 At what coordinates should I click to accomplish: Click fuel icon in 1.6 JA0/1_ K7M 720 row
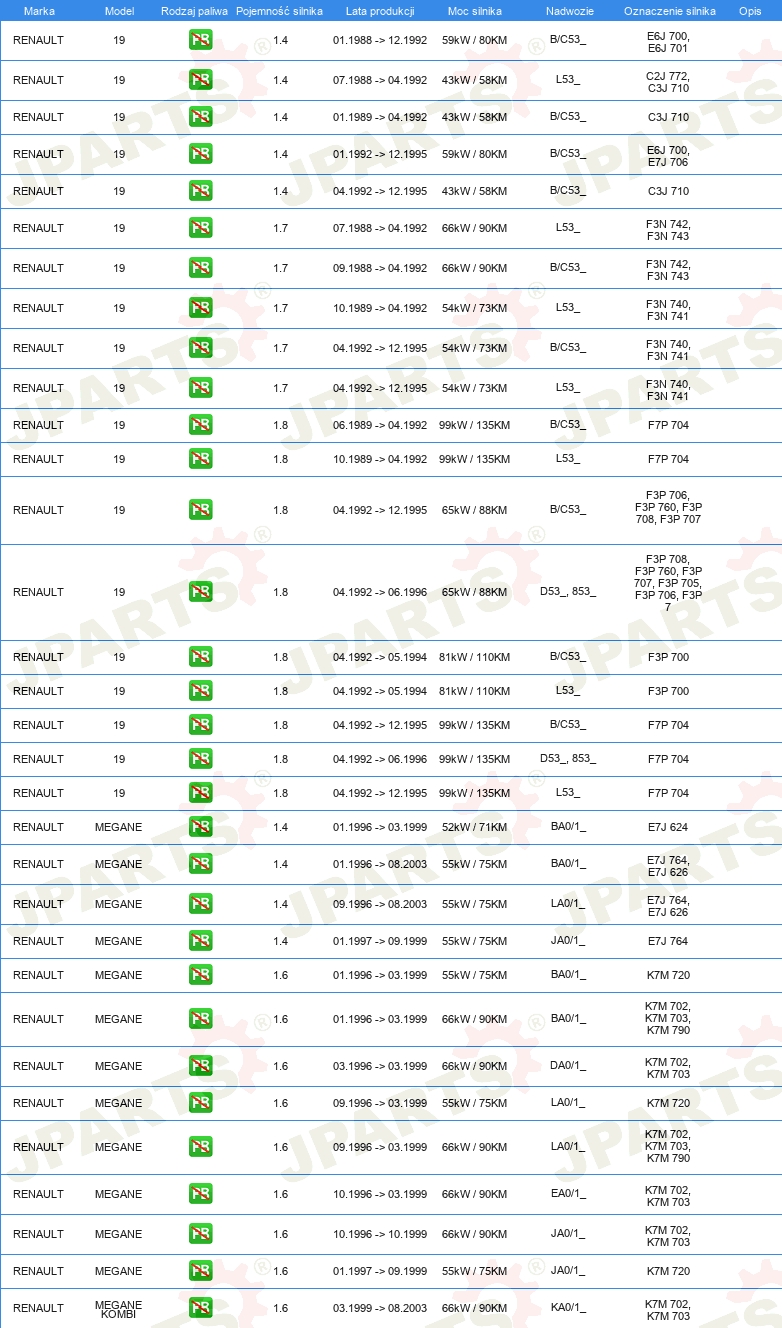tap(200, 1272)
